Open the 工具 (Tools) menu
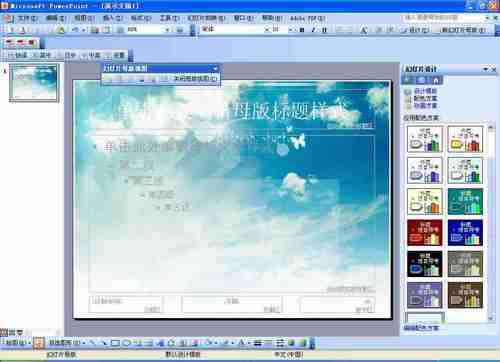 tap(169, 18)
